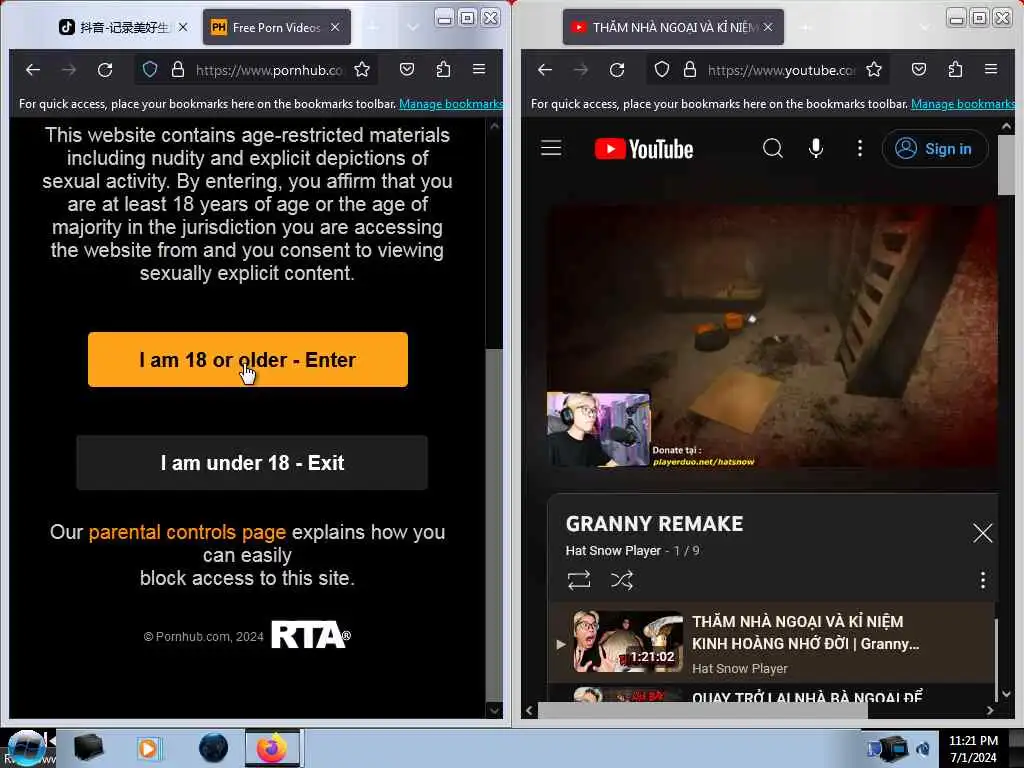Click Manage bookmarks link in right window

point(963,104)
